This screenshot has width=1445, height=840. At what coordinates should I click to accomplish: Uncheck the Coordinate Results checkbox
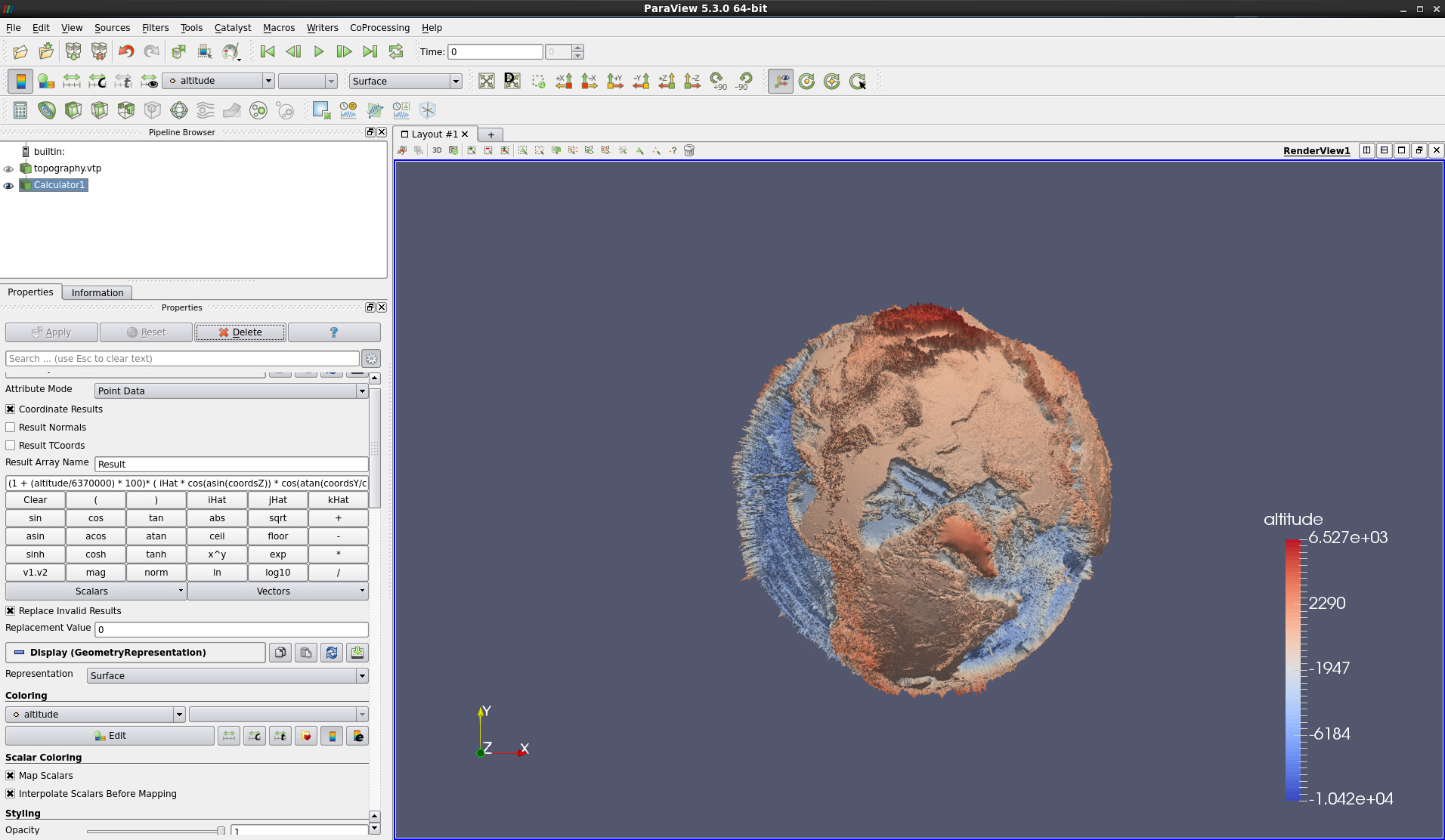pyautogui.click(x=11, y=409)
